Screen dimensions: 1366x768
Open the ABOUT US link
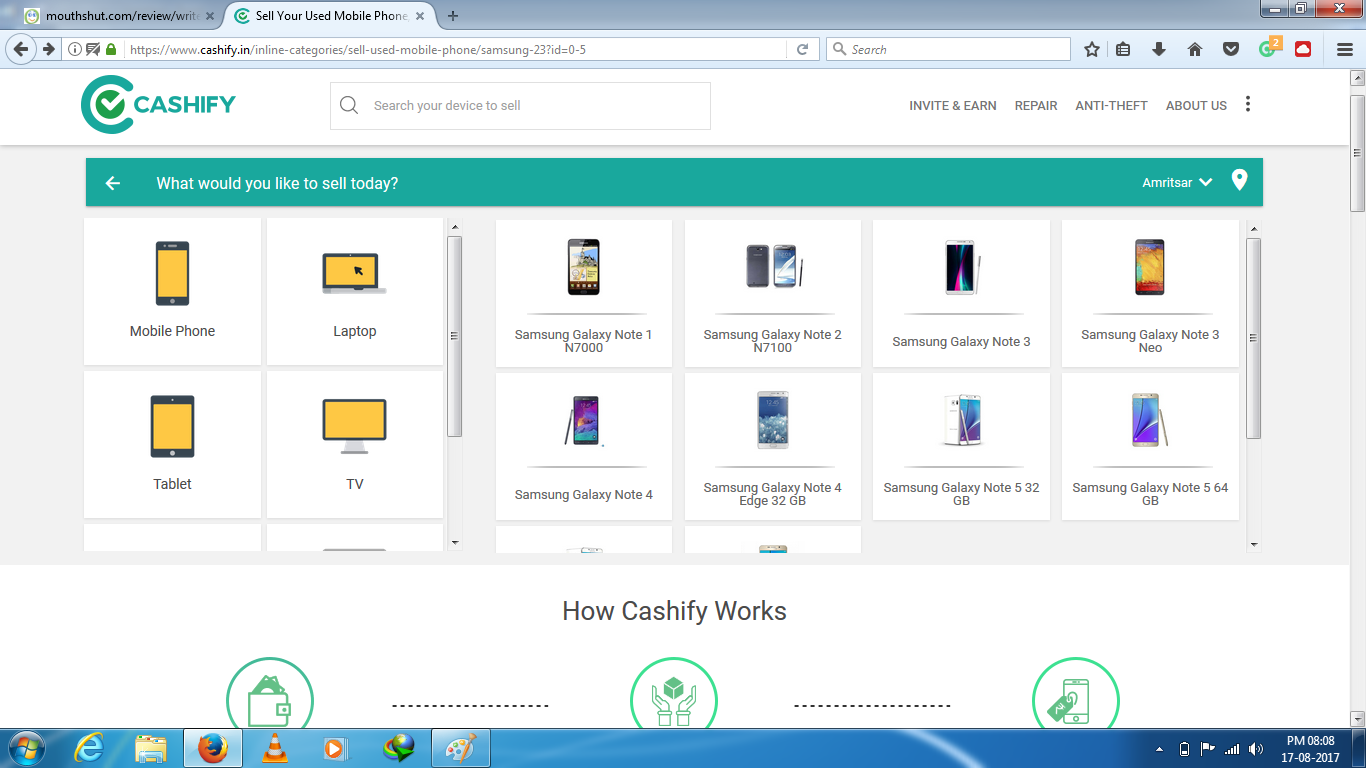[1196, 105]
